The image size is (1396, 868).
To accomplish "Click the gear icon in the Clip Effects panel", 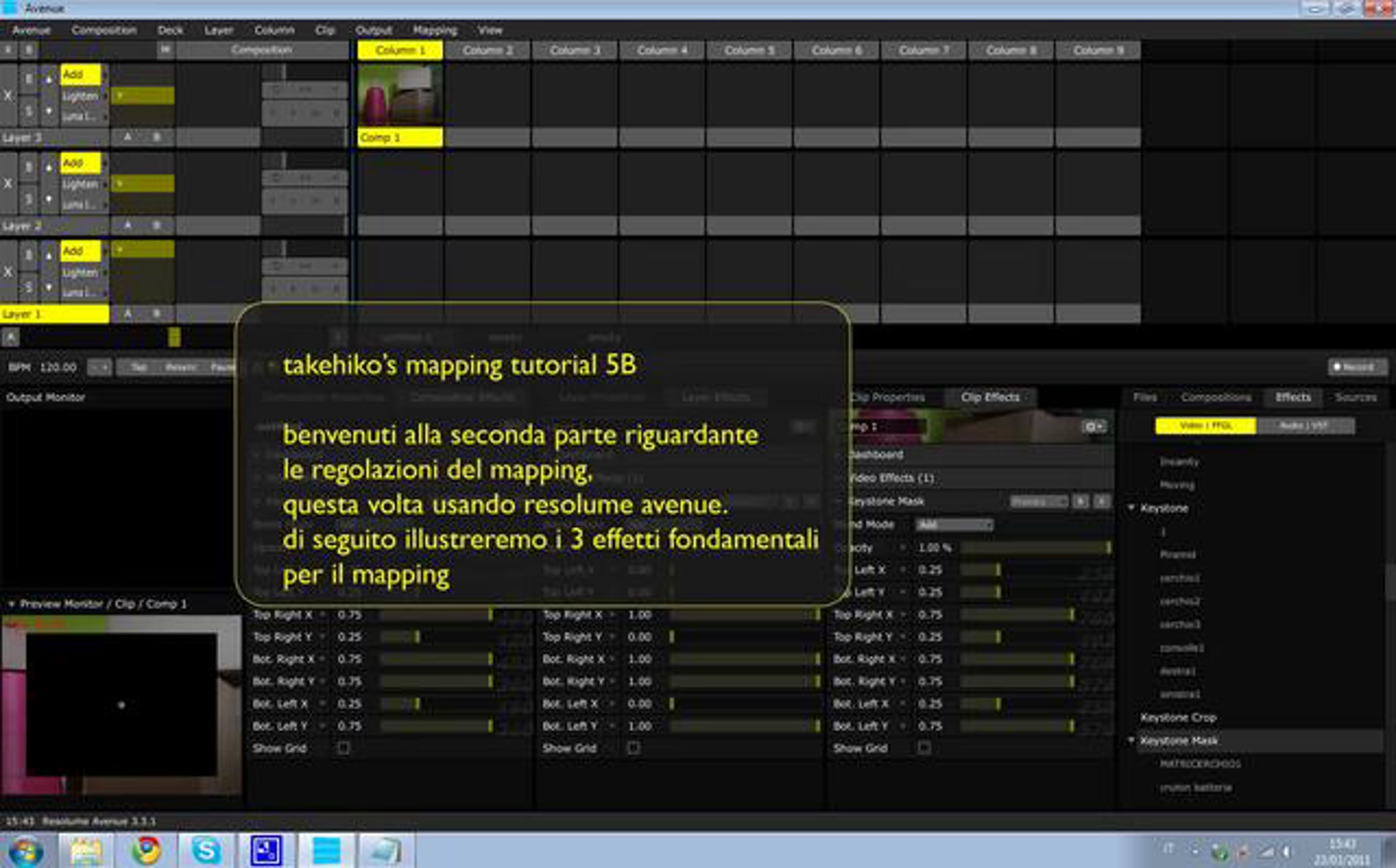I will click(x=1094, y=427).
